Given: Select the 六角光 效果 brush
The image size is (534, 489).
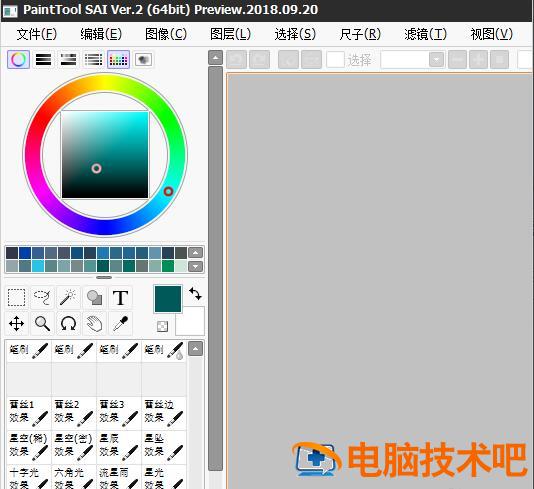Looking at the screenshot, I should tap(74, 477).
